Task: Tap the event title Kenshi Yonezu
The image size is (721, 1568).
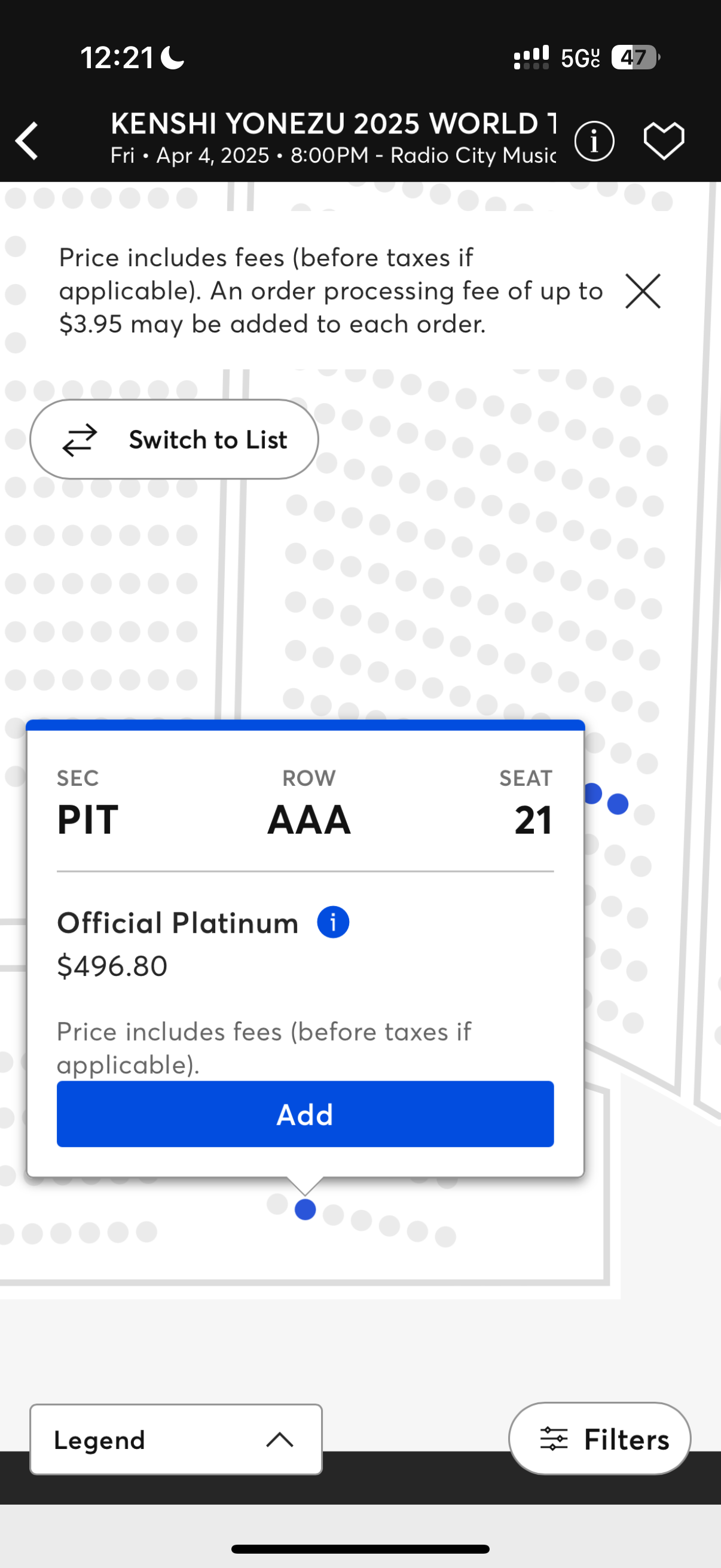Action: [333, 124]
